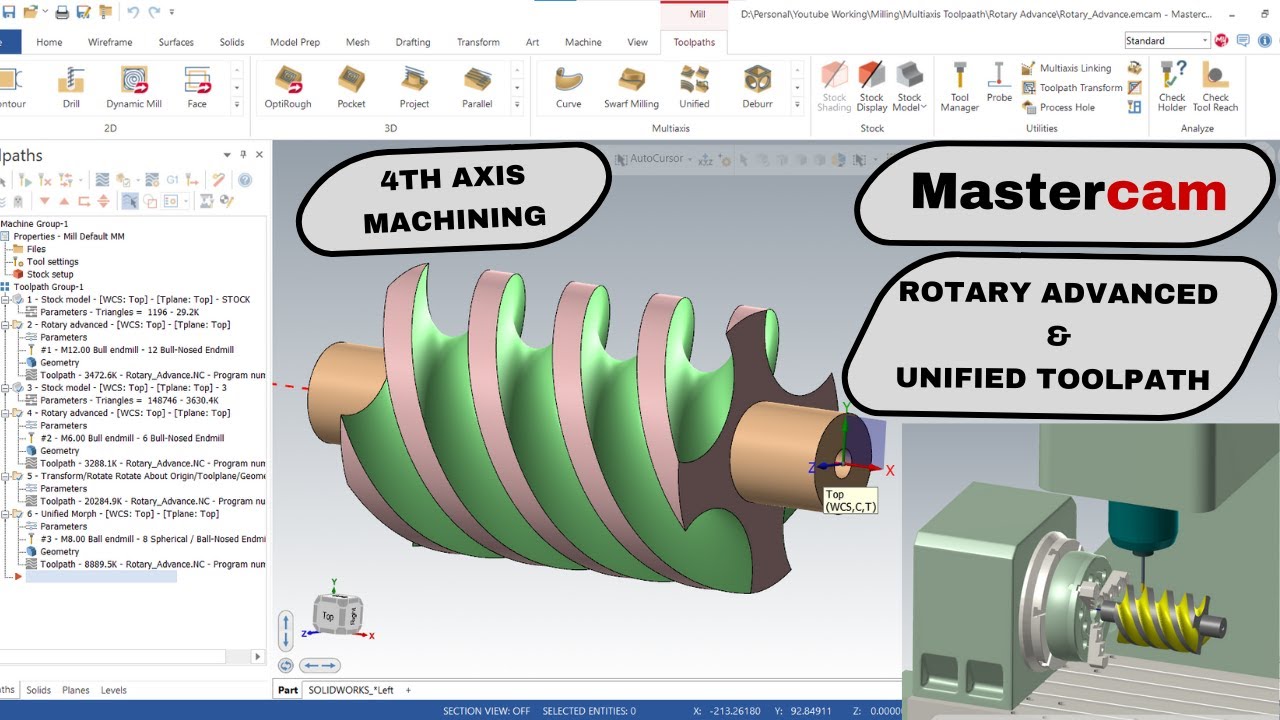1280x720 pixels.
Task: Switch to the Wireframe ribbon tab
Action: point(110,42)
